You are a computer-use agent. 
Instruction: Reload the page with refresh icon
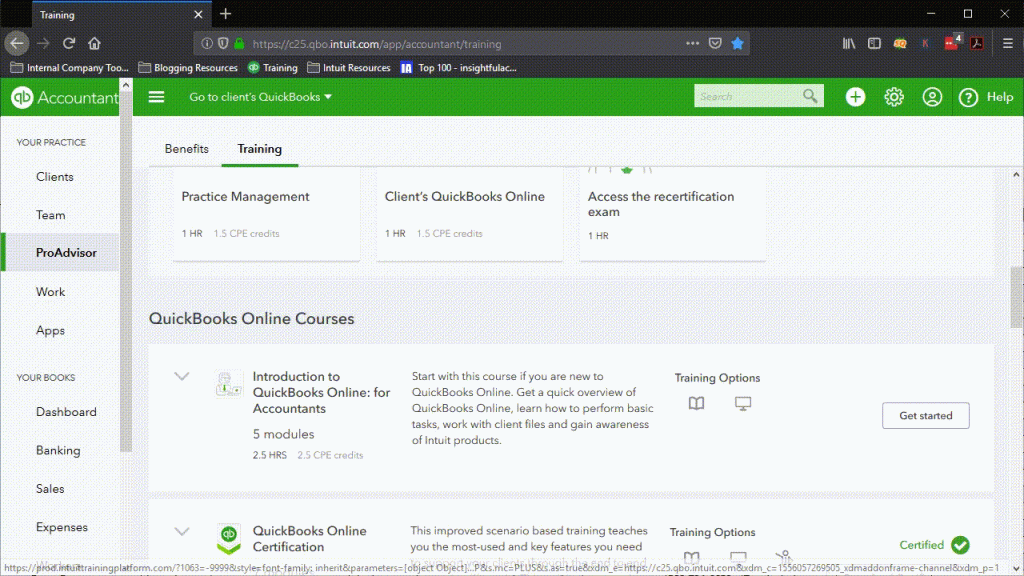(69, 43)
